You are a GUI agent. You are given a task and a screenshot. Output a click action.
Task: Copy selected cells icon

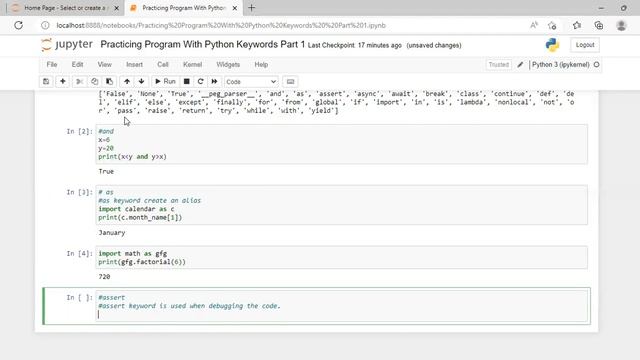[x=94, y=82]
